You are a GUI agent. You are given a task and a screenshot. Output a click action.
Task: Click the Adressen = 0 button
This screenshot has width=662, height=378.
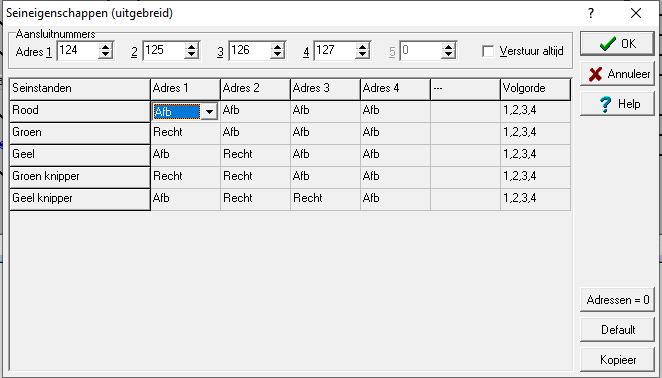[x=617, y=300]
